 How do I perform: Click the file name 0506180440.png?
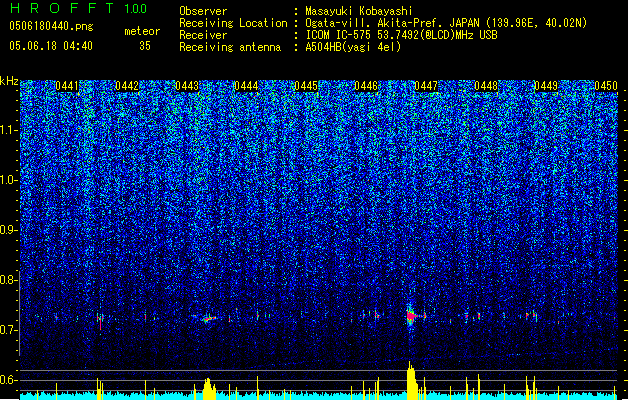pos(51,26)
